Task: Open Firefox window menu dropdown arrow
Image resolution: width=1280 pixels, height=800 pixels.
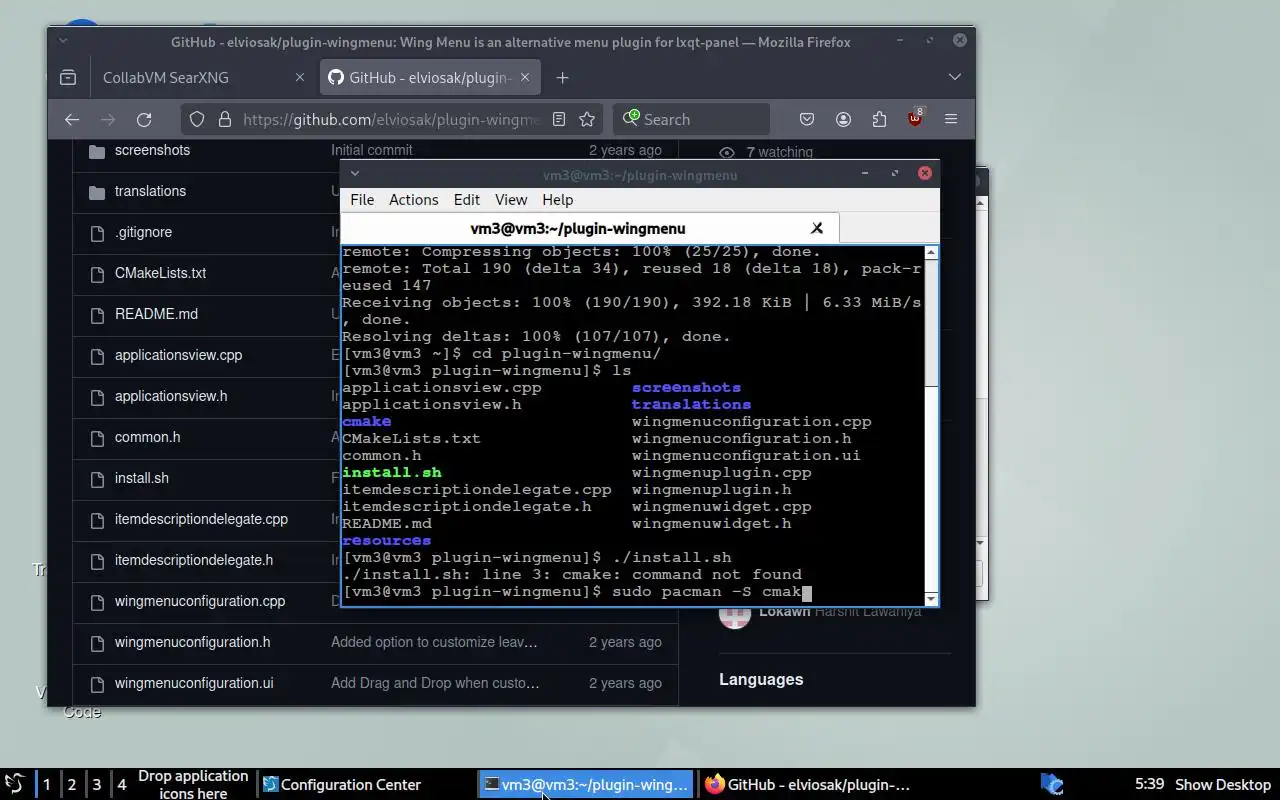Action: (63, 41)
